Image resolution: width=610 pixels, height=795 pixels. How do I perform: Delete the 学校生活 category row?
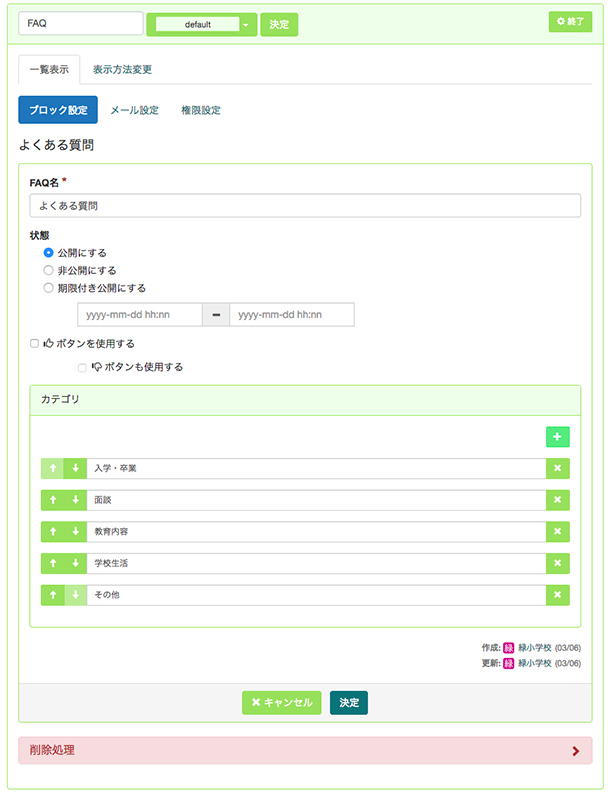(557, 563)
